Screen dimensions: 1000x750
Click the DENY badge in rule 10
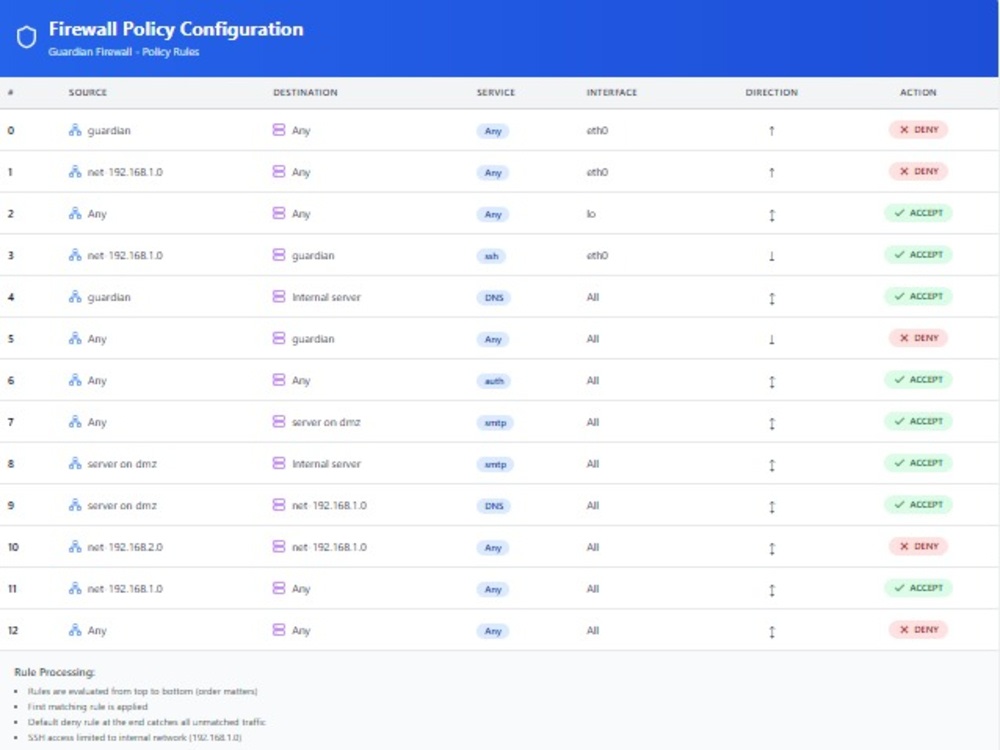coord(918,546)
